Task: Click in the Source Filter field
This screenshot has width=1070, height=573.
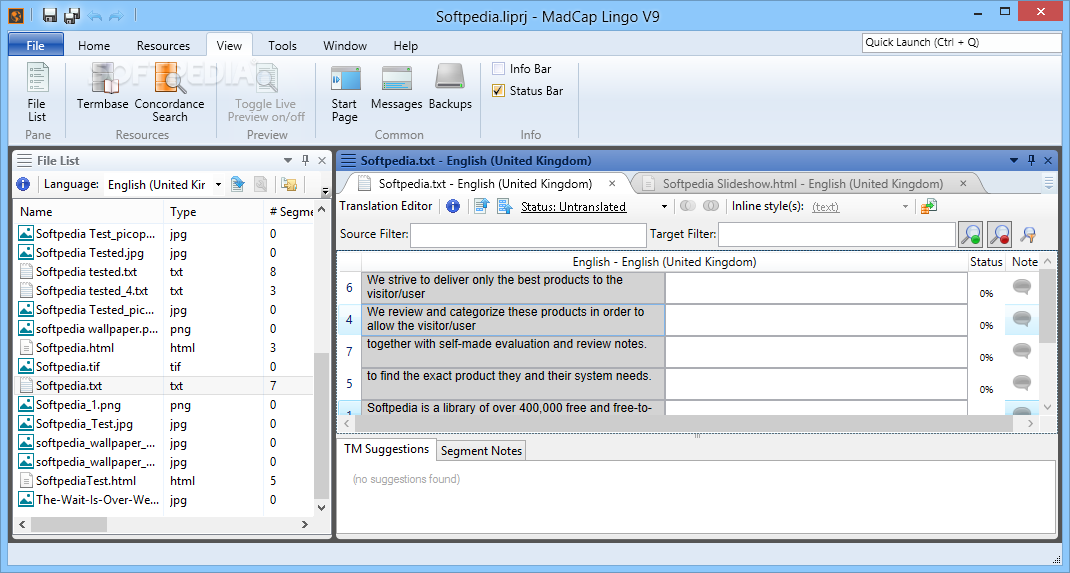Action: coord(528,235)
